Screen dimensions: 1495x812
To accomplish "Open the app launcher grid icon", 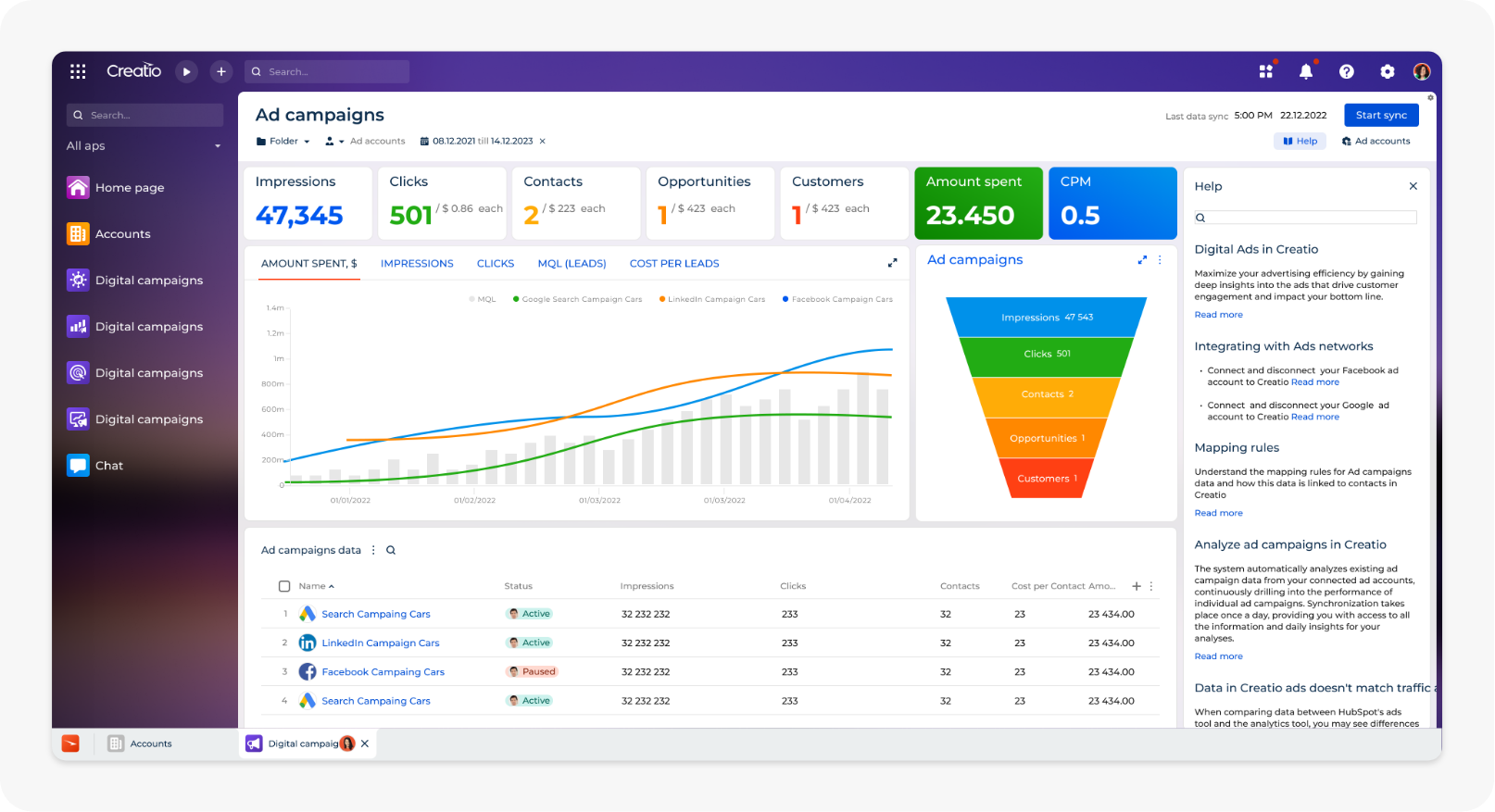I will (78, 71).
